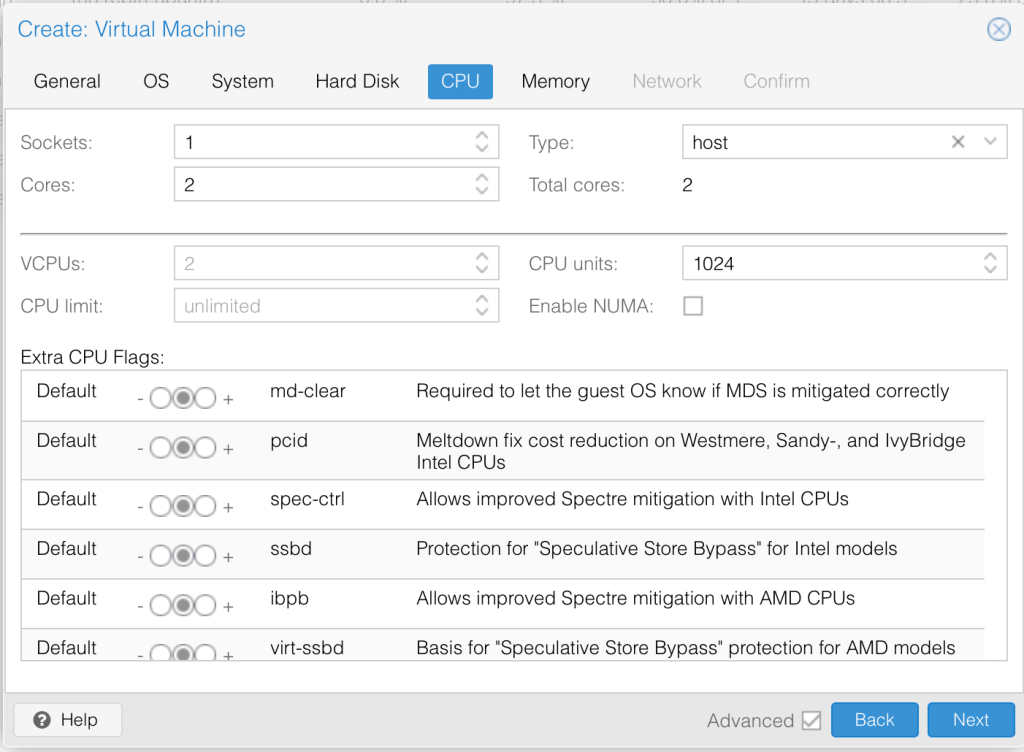Switch to the Memory tab

[x=555, y=81]
